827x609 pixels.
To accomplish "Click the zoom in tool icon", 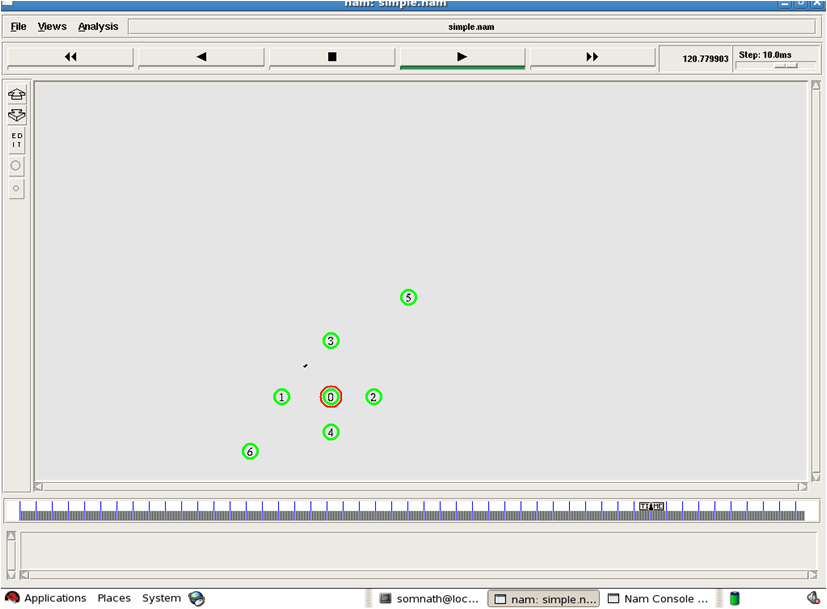I will coord(16,94).
